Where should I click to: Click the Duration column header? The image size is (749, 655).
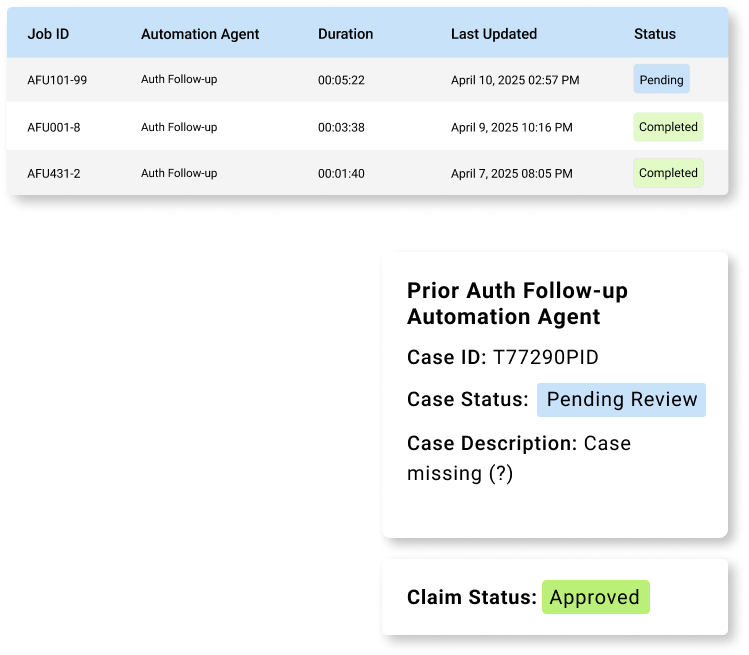tap(345, 34)
